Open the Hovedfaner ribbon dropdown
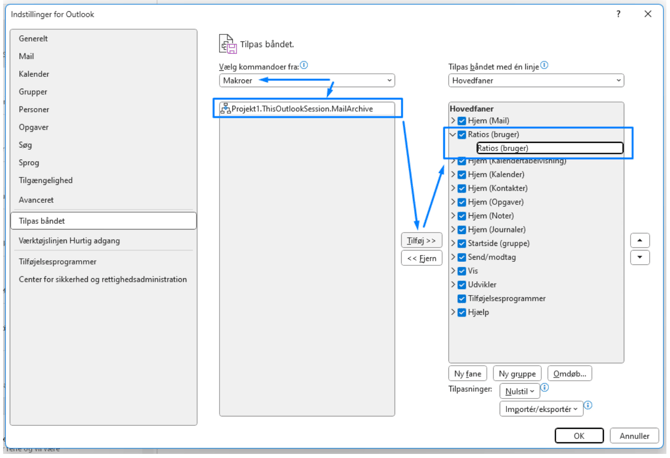Viewport: 670px width, 458px height. (536, 81)
